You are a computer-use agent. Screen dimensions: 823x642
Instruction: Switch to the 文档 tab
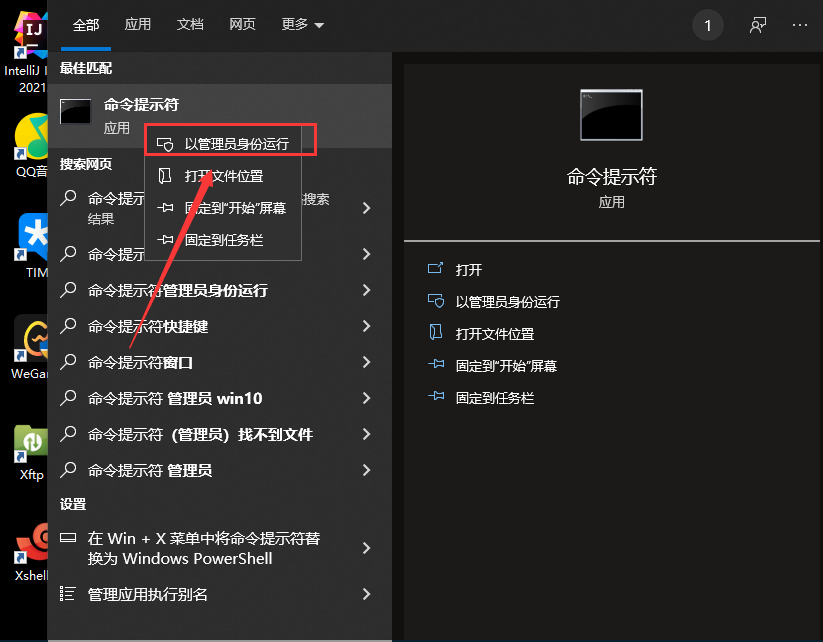(190, 24)
